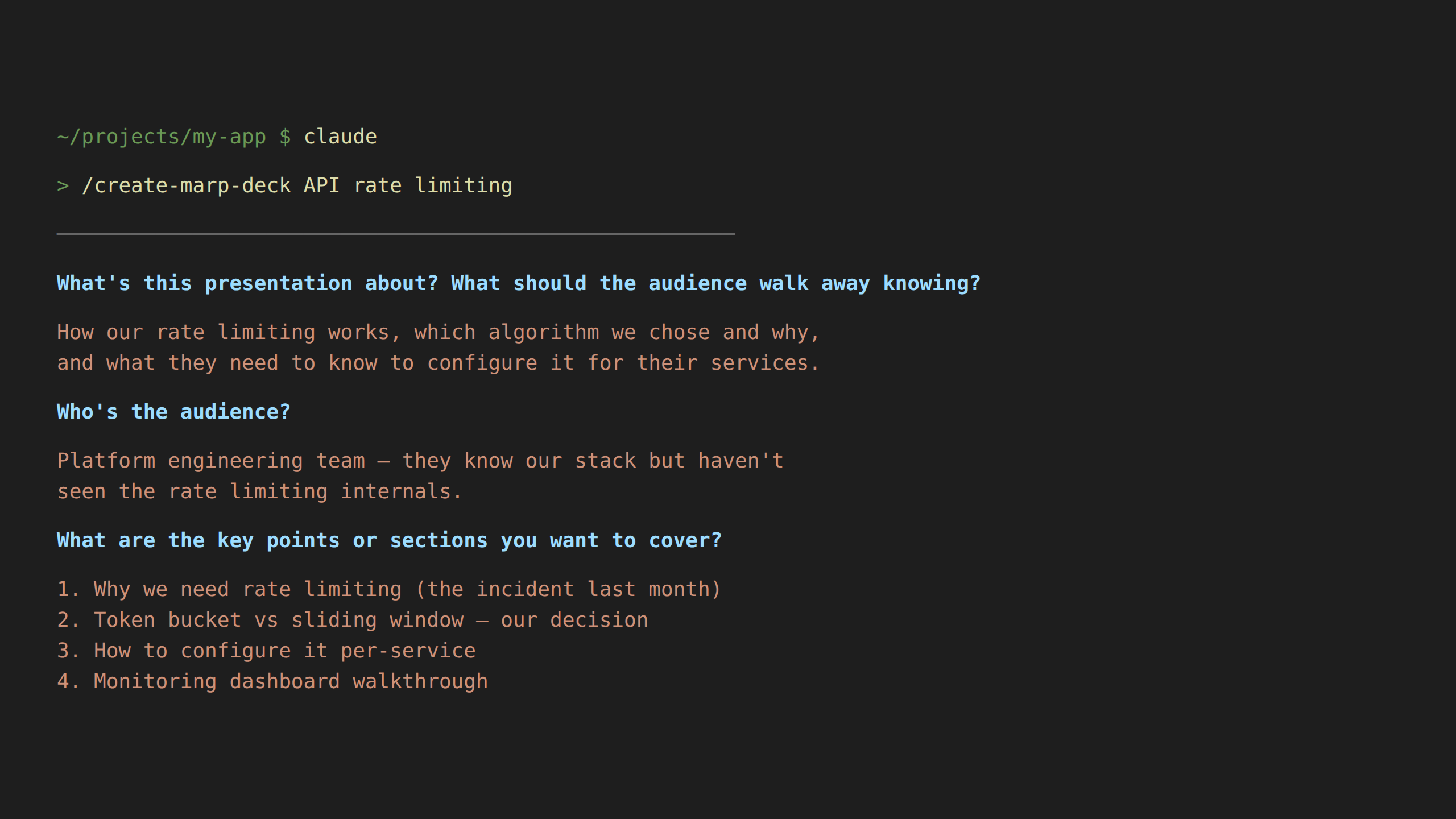Click the line "and what they need to know"
Screen dimensions: 1456x819
pos(438,363)
